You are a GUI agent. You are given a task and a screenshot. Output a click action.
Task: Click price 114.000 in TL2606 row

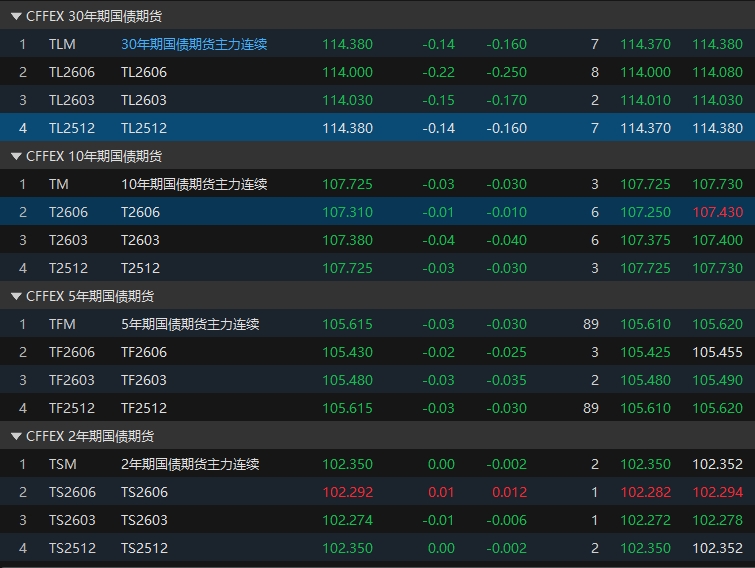347,72
